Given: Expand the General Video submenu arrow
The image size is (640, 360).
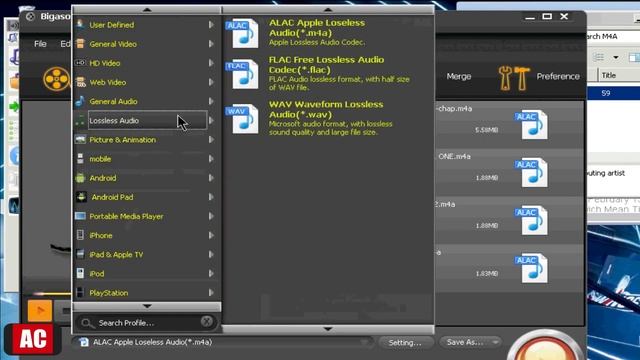Looking at the screenshot, I should click(x=211, y=44).
